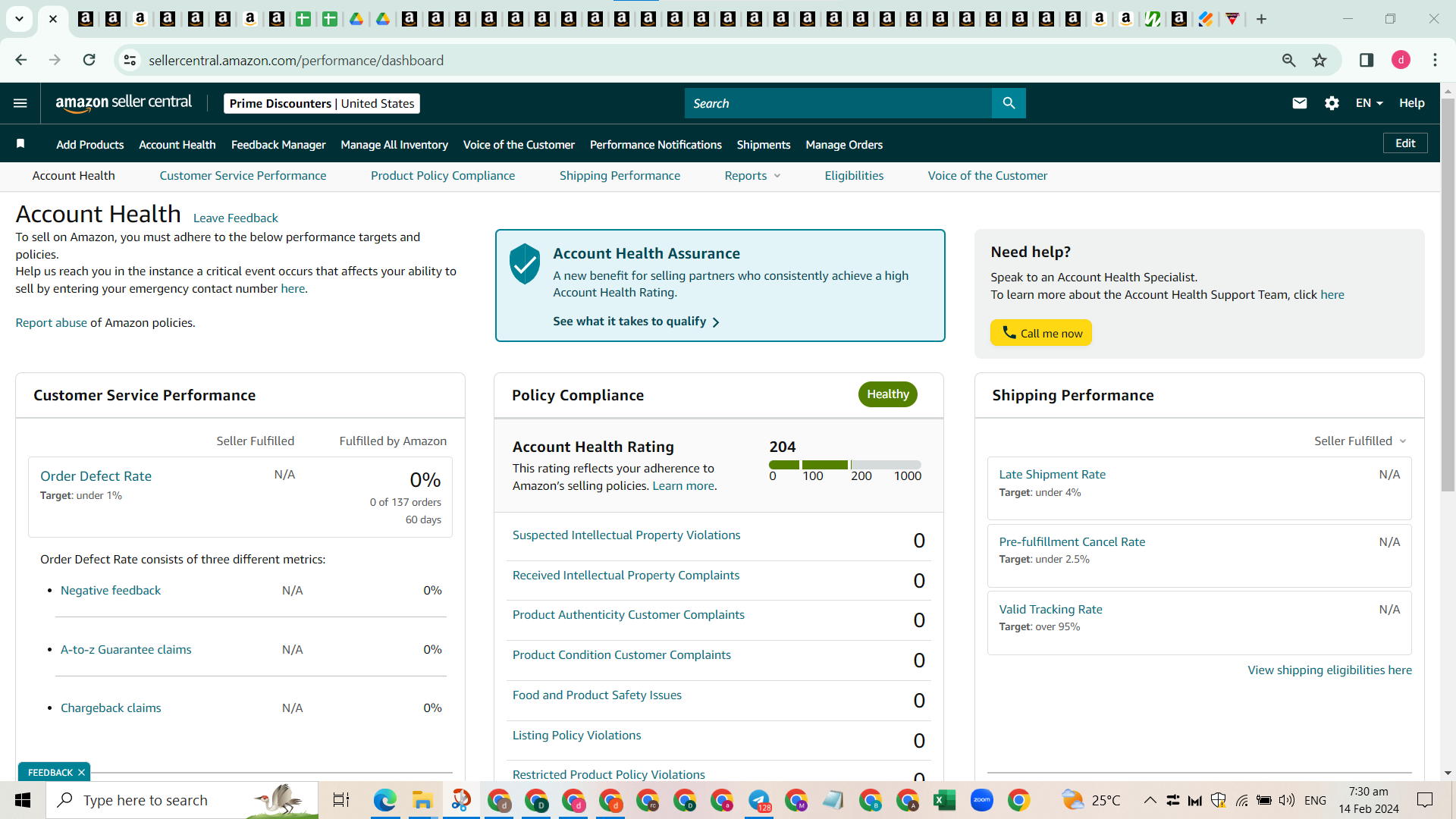
Task: Open the Chrome profile avatar
Action: (x=1401, y=60)
